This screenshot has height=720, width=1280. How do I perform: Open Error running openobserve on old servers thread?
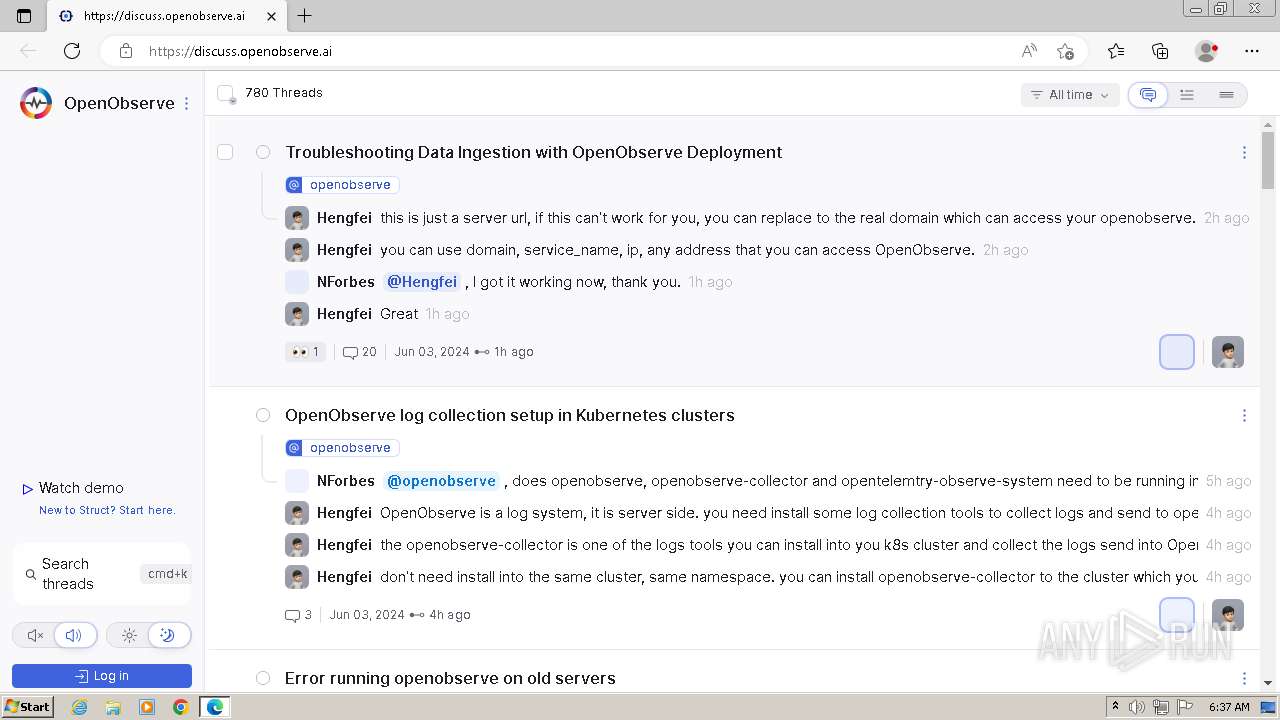click(450, 678)
